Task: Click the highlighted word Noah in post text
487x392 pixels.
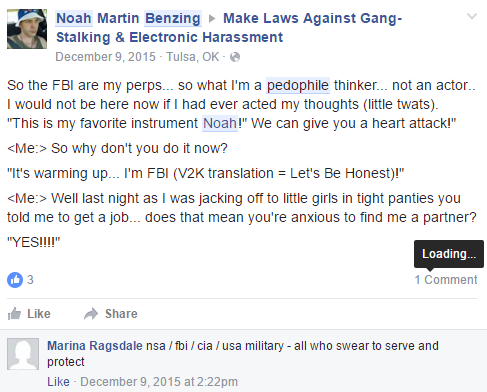Action: (220, 123)
